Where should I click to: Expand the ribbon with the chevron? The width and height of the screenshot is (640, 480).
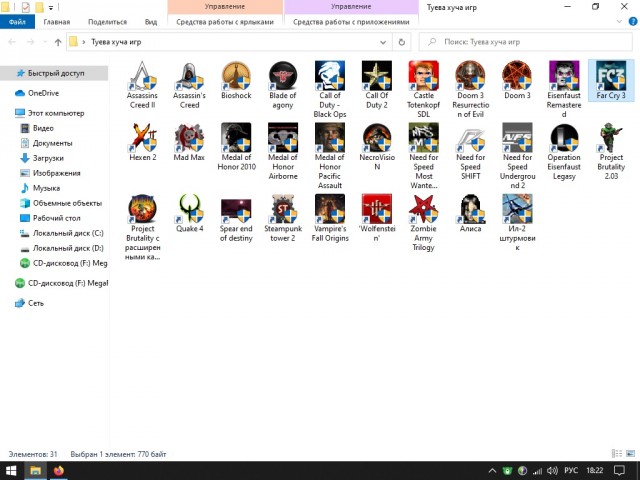619,22
